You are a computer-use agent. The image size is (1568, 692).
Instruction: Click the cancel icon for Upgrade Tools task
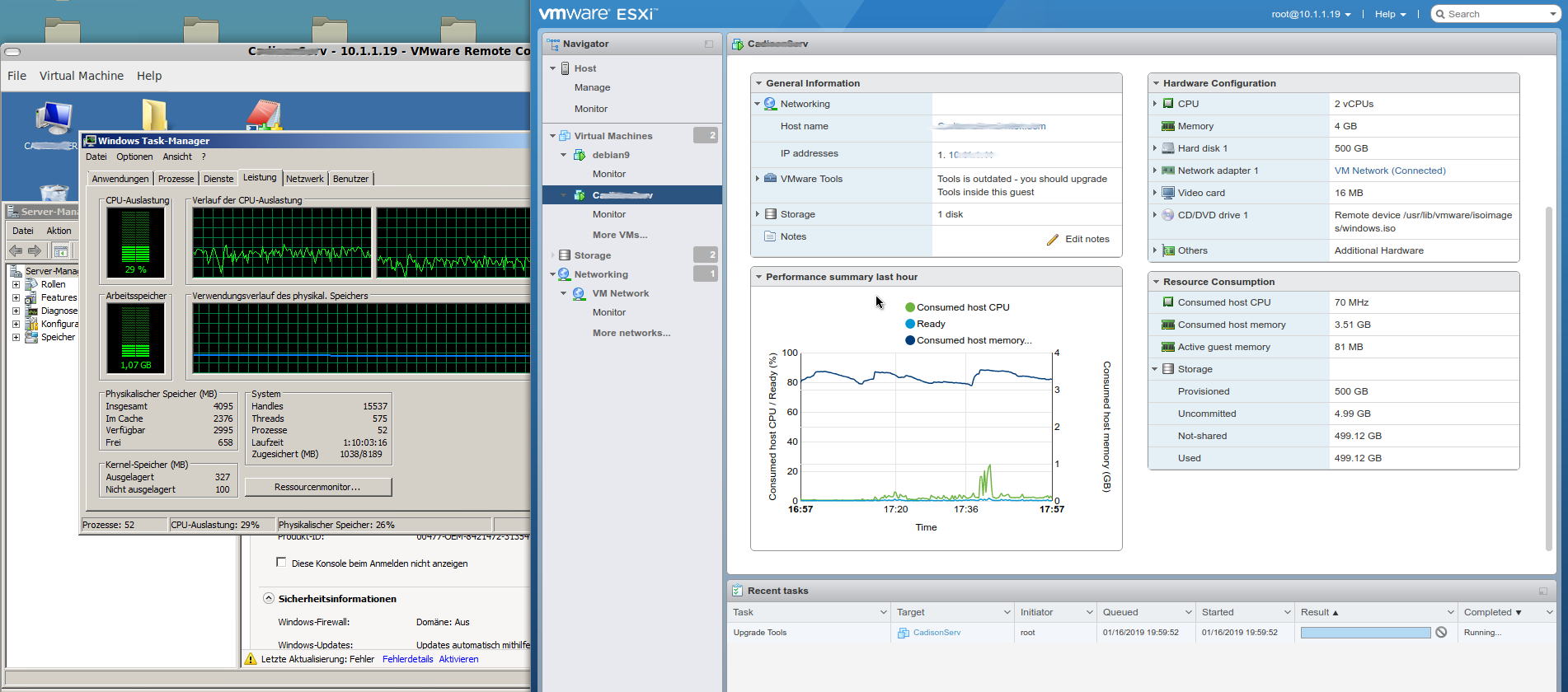[1441, 633]
